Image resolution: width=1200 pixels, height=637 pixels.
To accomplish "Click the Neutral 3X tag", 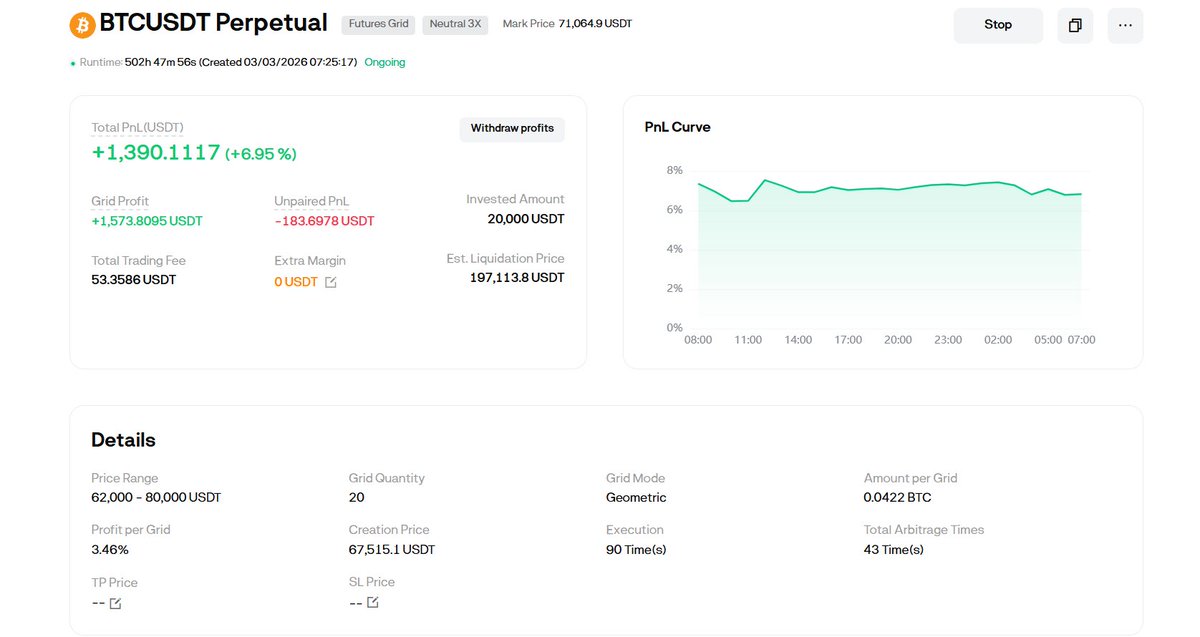I will tap(455, 24).
